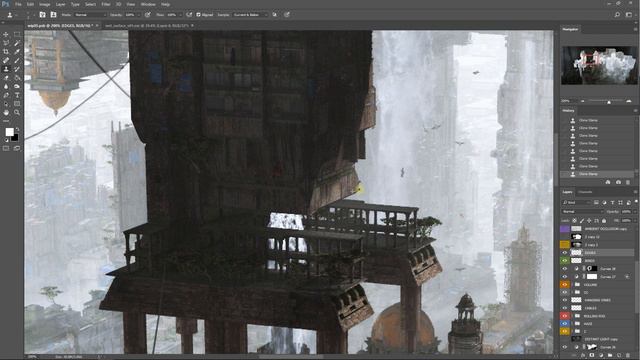The image size is (640, 360).
Task: Hide the HAZE group
Action: [x=564, y=324]
